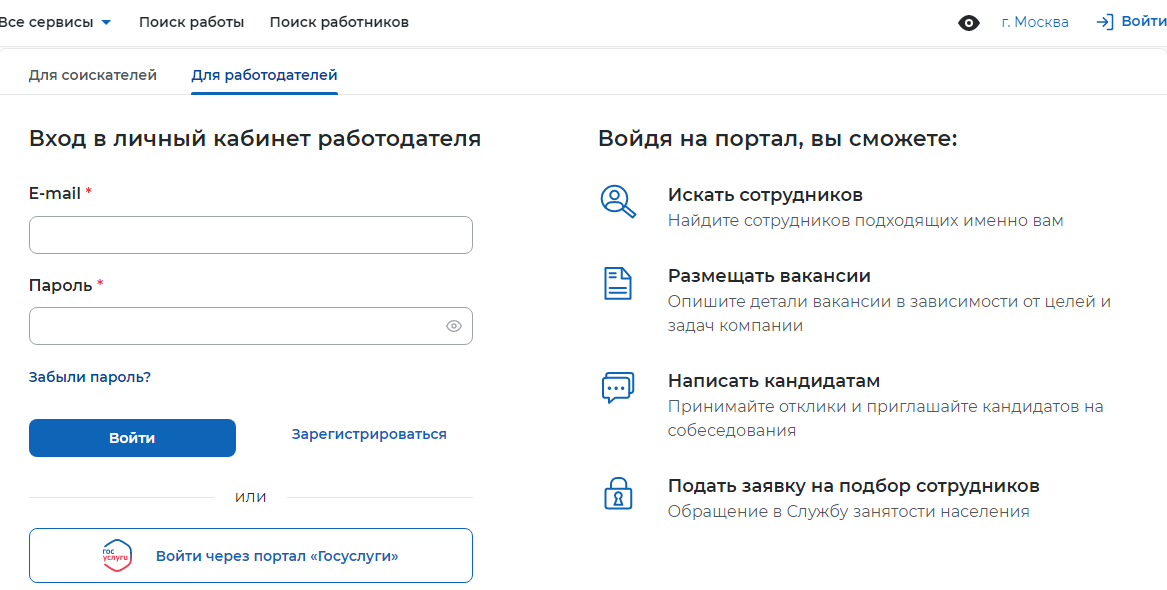Open Поиск работы menu item
Viewport: 1167px width, 590px height.
191,22
